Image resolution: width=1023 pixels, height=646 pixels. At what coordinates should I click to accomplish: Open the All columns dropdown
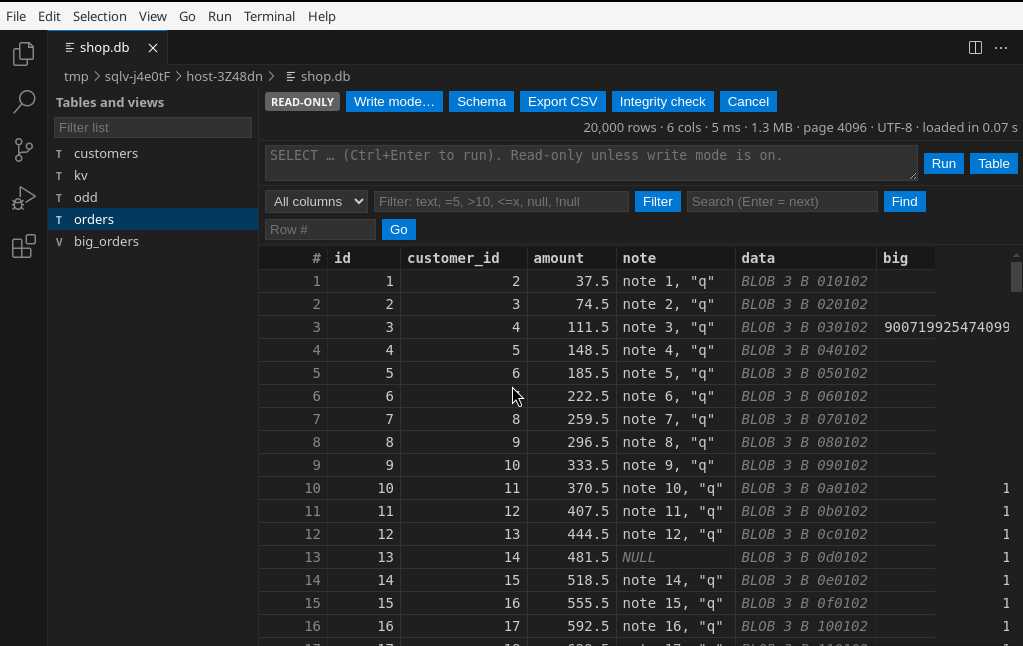coord(316,202)
